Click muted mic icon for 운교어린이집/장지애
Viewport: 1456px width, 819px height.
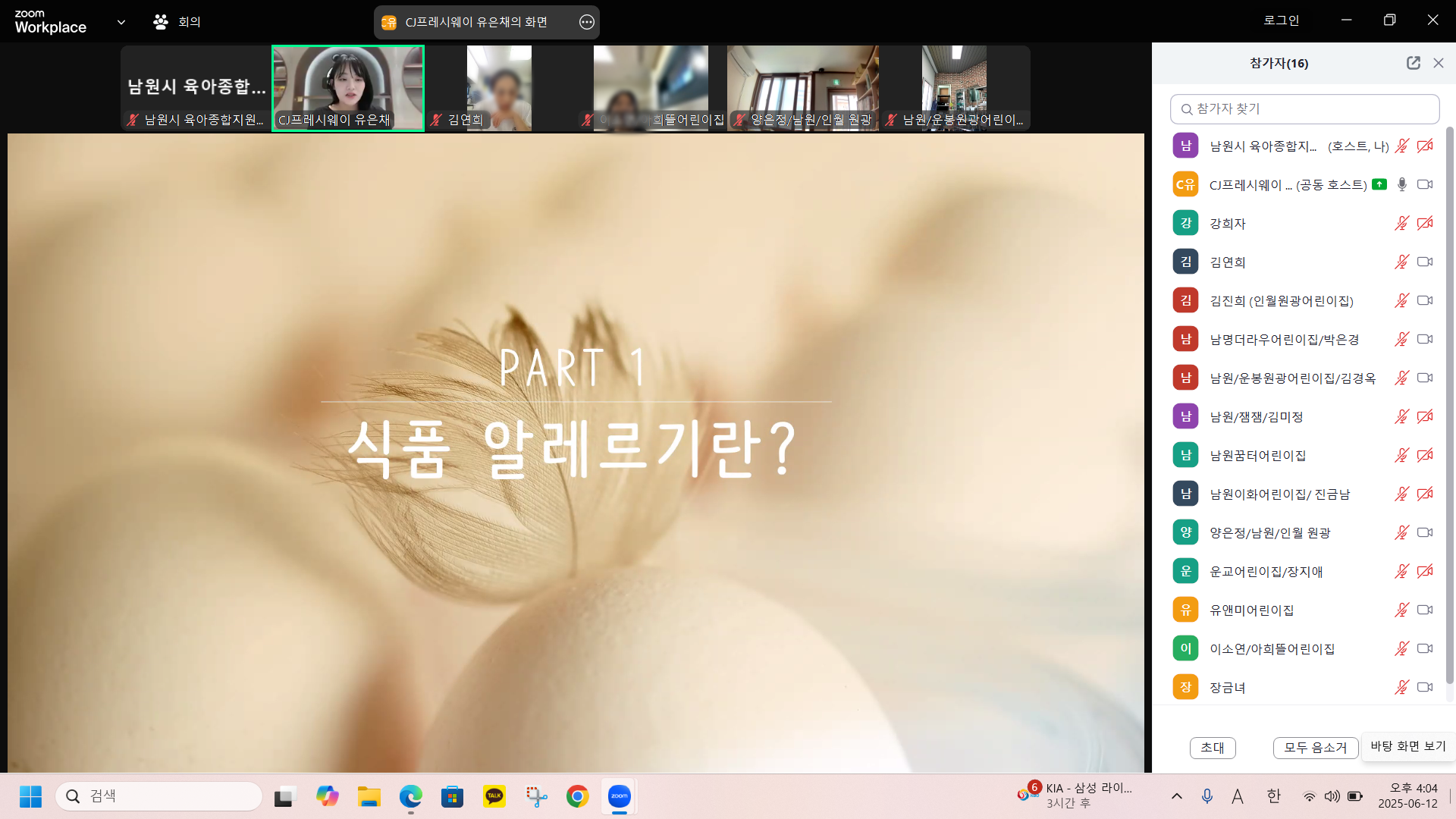1401,572
